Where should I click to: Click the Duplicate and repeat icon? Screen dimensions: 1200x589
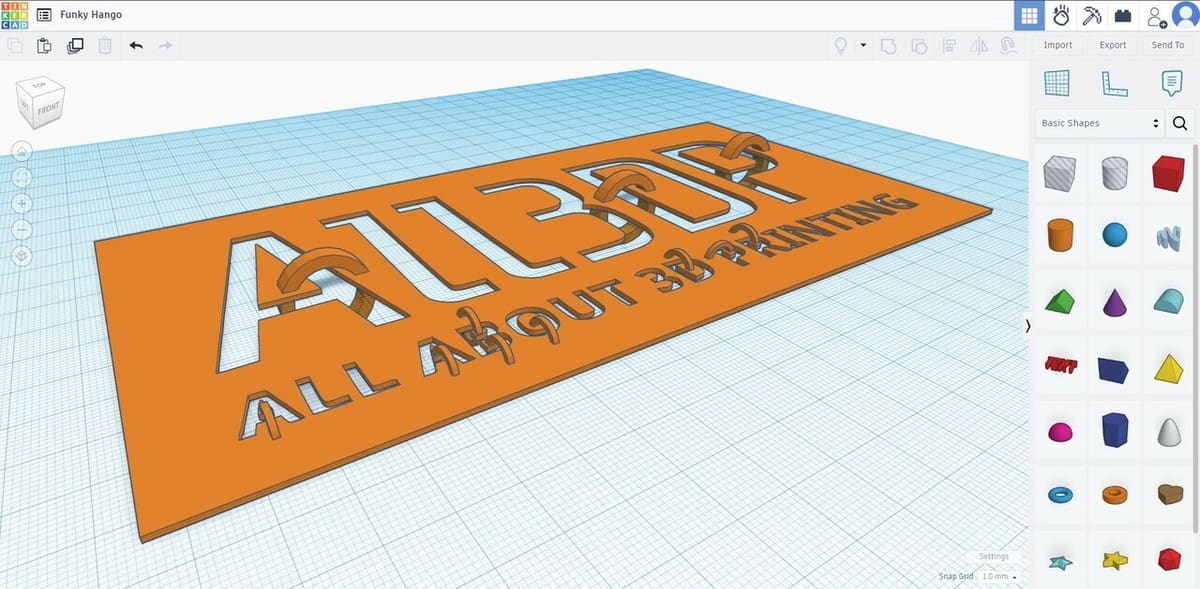click(75, 45)
